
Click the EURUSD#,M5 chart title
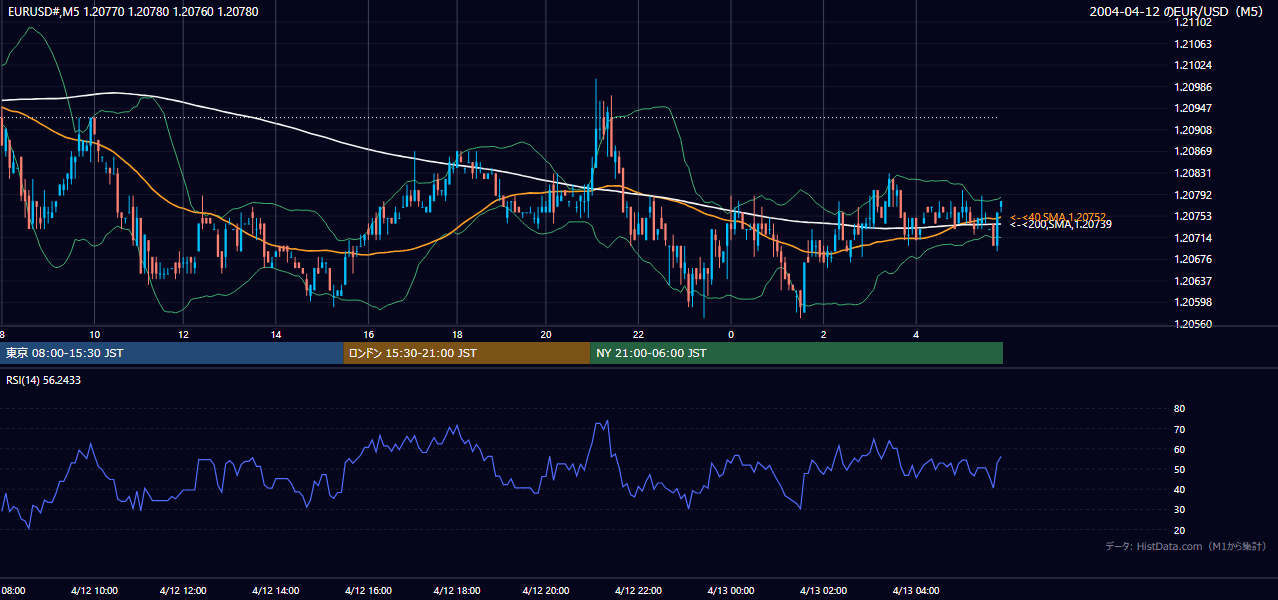131,12
